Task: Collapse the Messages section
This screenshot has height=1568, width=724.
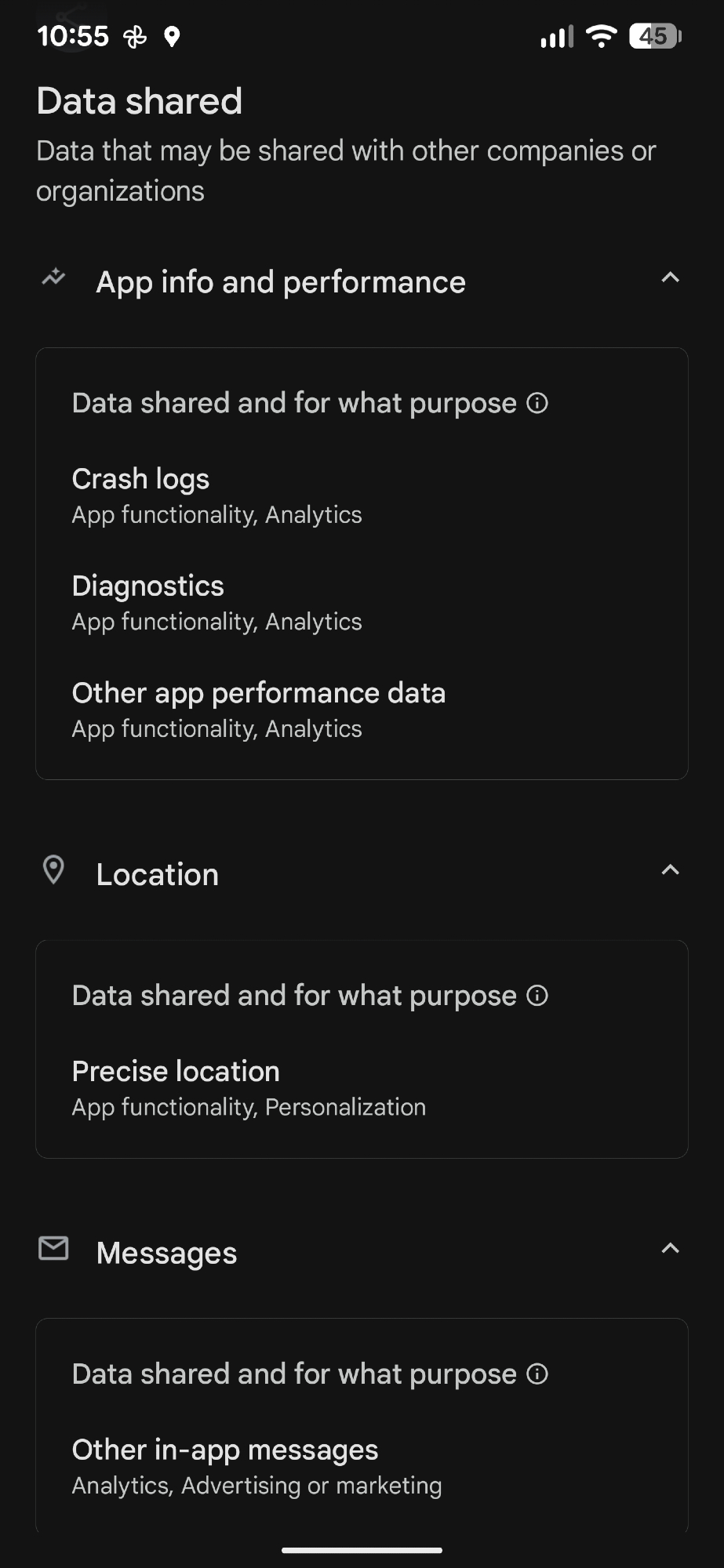Action: pos(670,1248)
